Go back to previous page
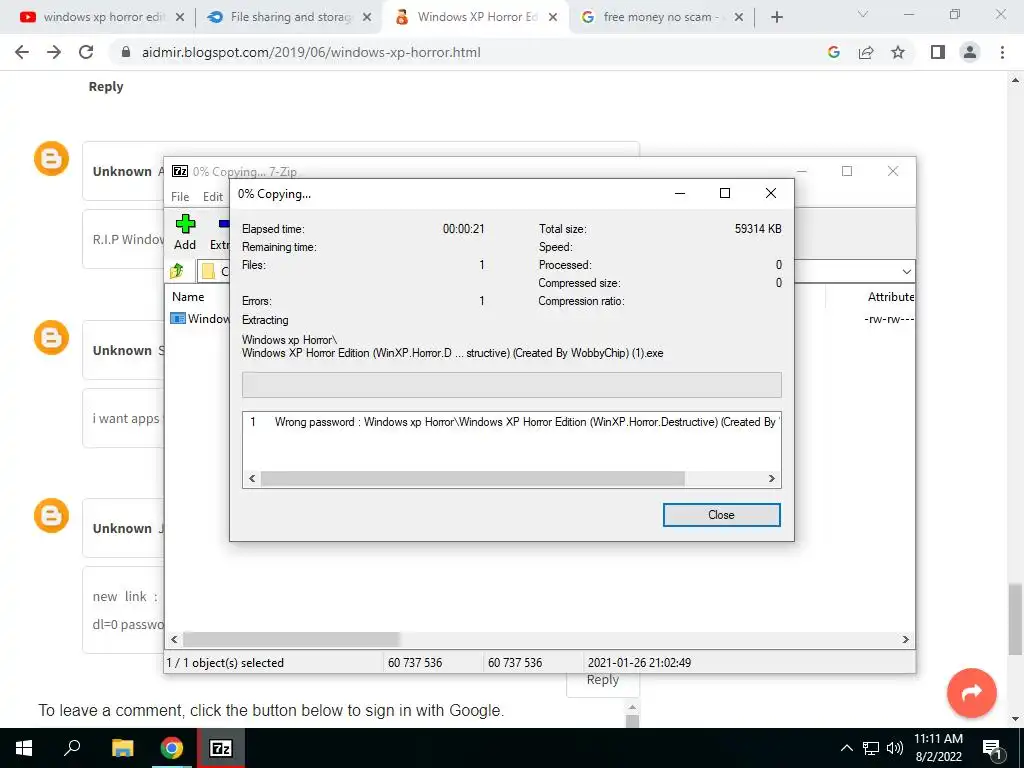Viewport: 1024px width, 768px height. (x=22, y=52)
